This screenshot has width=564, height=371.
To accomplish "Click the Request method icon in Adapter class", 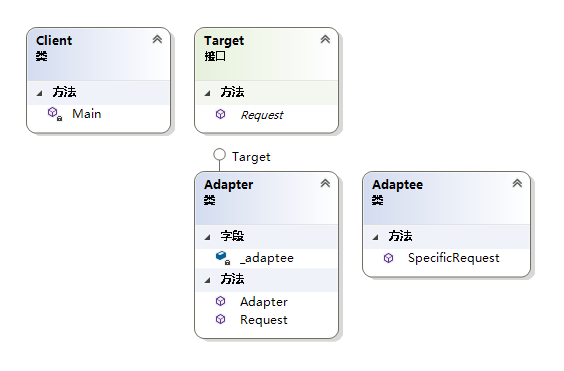I will tap(220, 319).
